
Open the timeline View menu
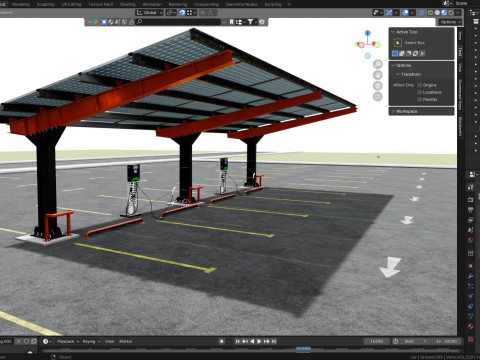coord(109,342)
